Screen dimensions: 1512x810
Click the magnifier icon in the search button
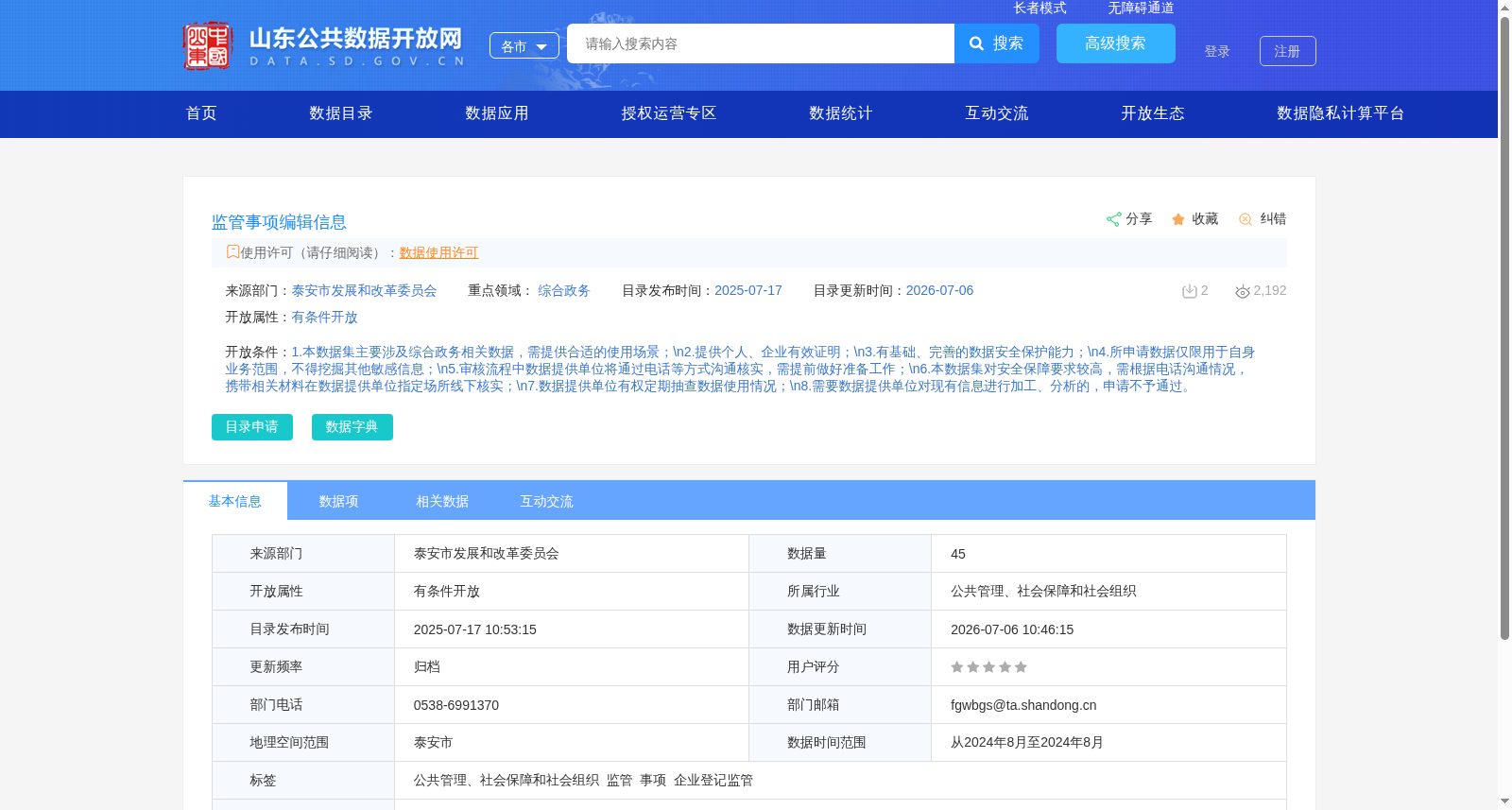click(977, 43)
